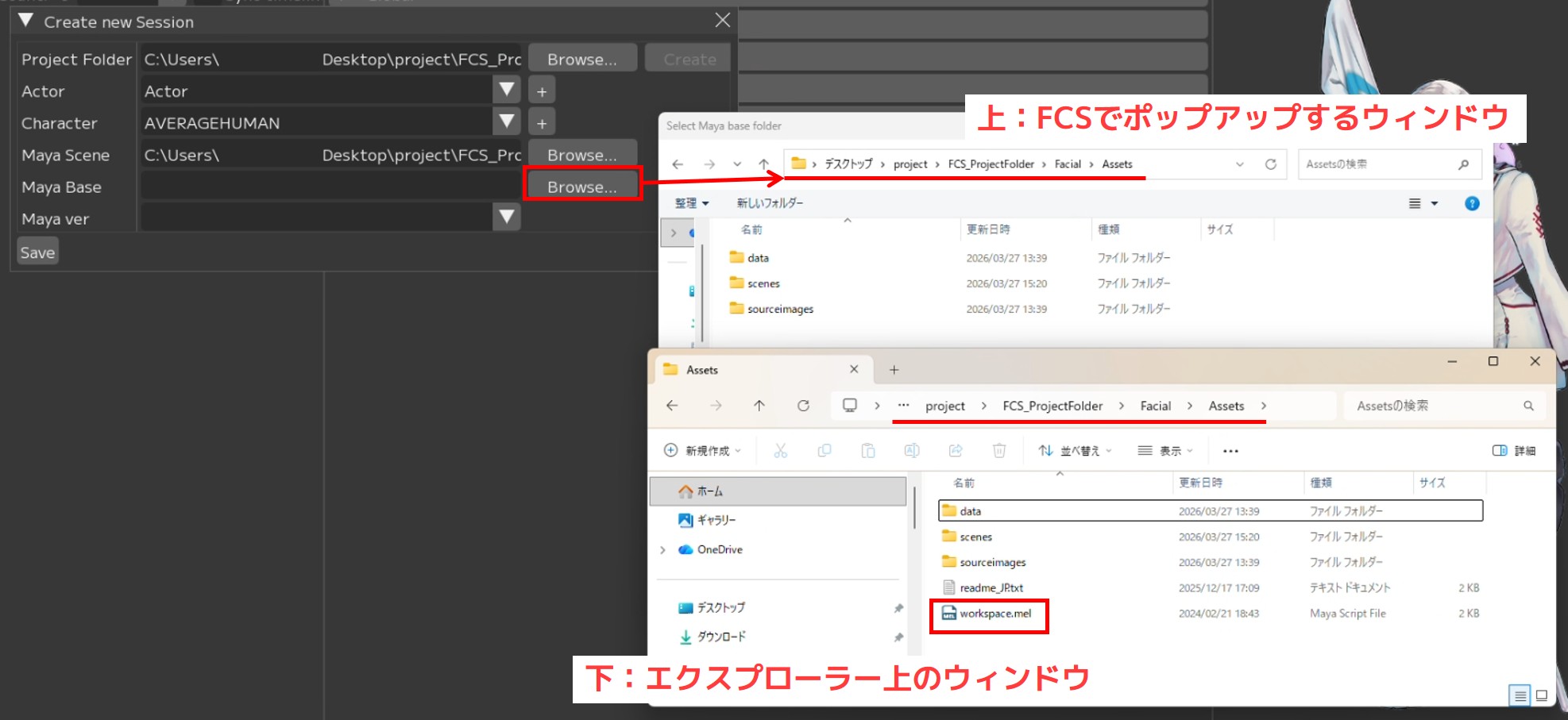Viewport: 1568px width, 720px height.
Task: Click the help question mark icon in dialog
Action: (1471, 203)
